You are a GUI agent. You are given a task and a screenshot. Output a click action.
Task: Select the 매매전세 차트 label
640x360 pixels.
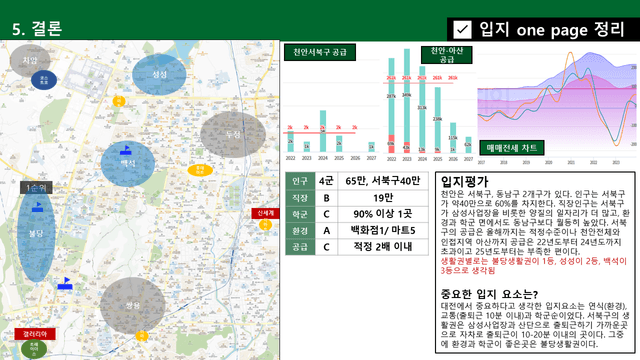click(512, 148)
